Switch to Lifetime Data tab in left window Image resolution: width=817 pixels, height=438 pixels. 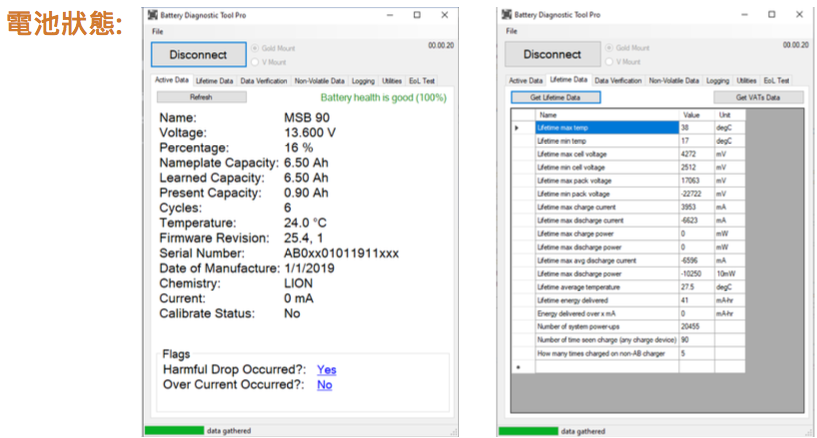(214, 81)
